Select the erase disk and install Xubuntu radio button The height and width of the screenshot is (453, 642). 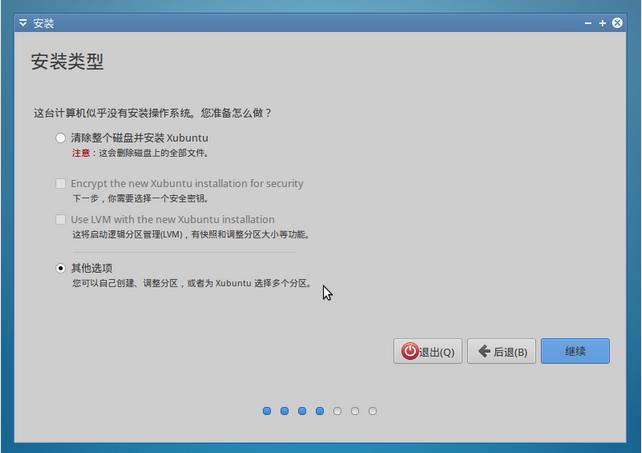coord(61,138)
